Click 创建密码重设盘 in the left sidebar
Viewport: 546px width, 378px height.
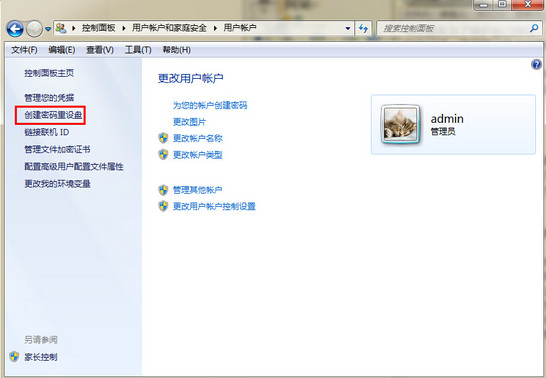53,115
